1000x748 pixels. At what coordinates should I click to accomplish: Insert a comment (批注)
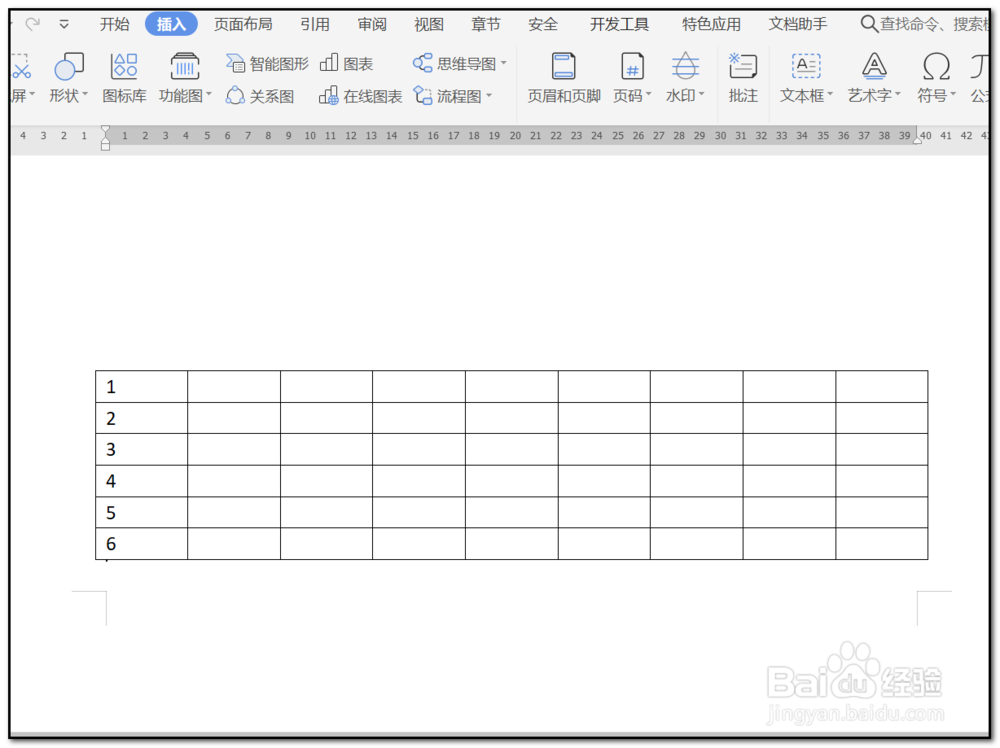(743, 78)
